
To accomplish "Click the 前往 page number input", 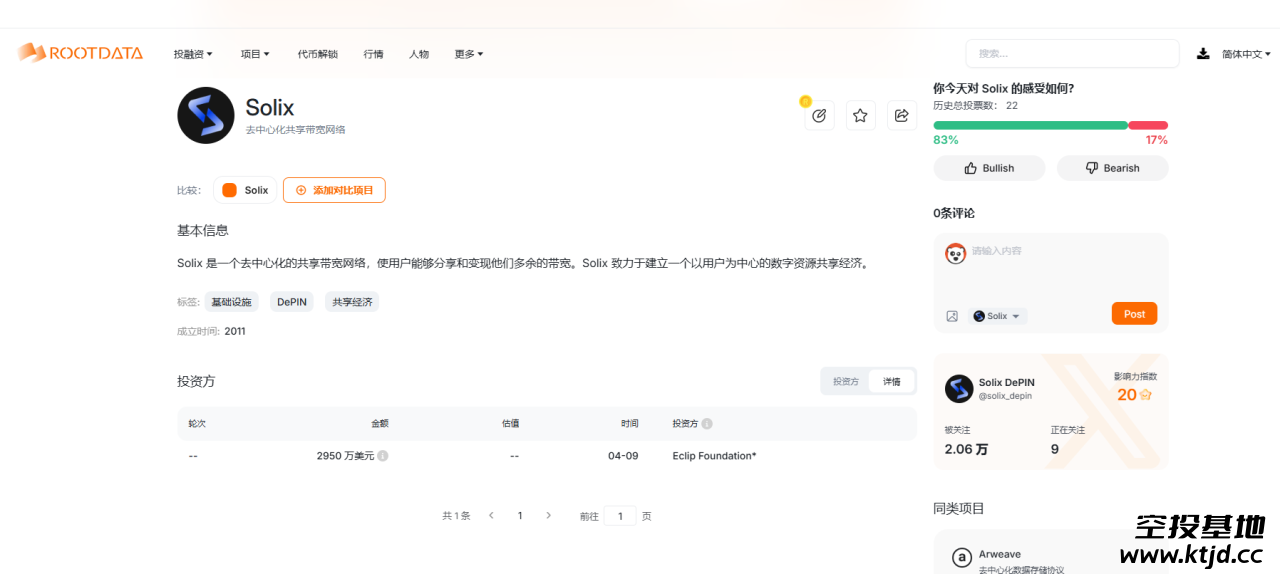I will click(620, 516).
